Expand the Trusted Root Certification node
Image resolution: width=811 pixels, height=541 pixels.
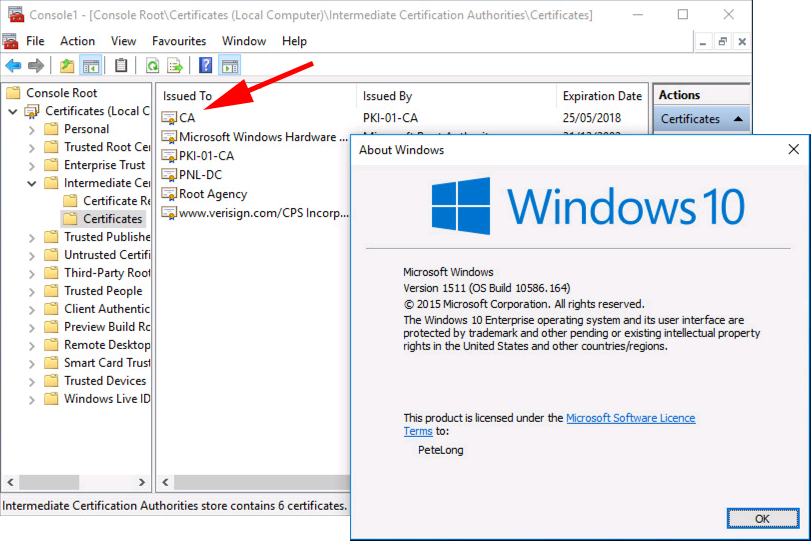tap(32, 147)
